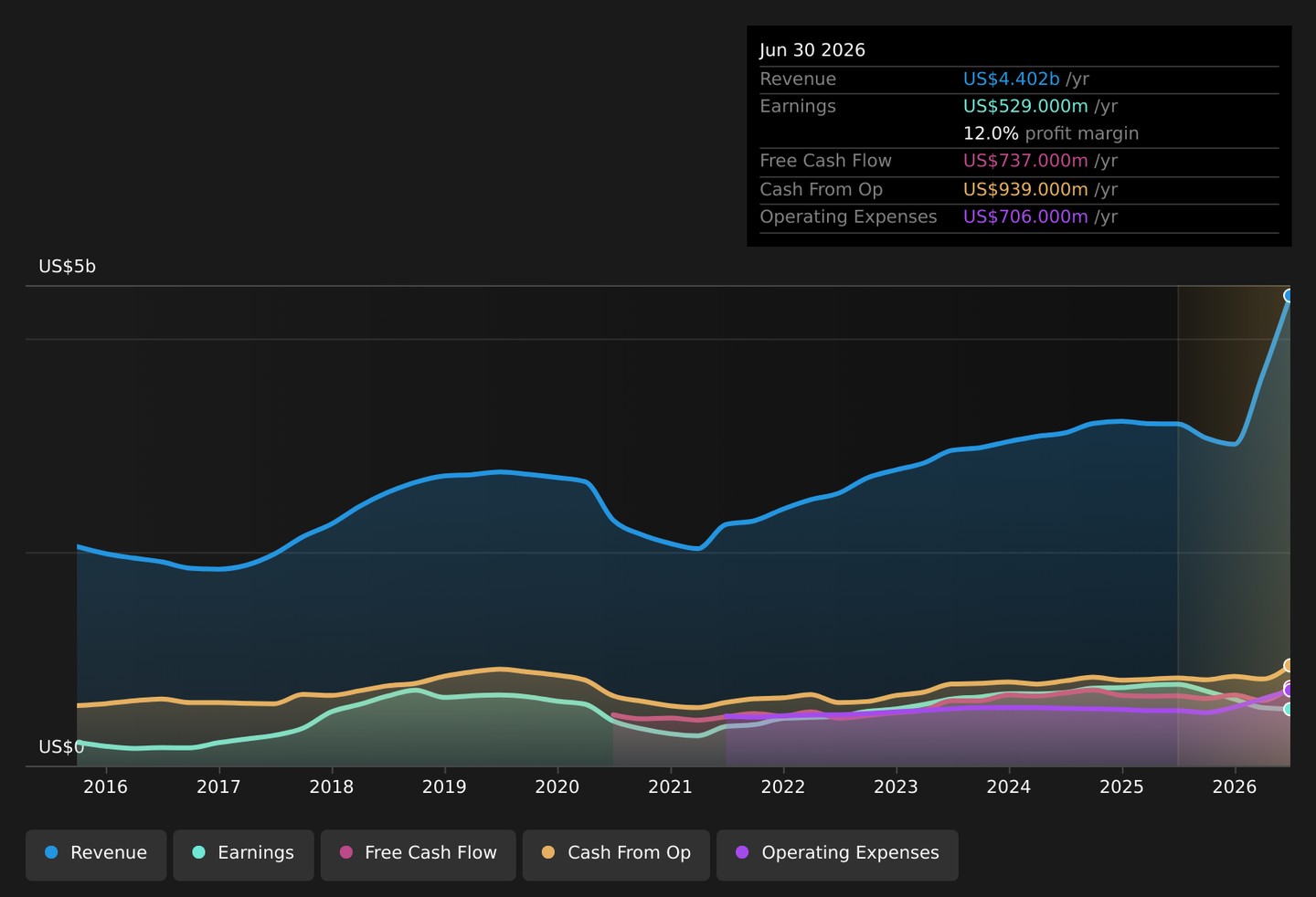Click the Operating Expenses label in tooltip
1316x897 pixels.
click(848, 217)
